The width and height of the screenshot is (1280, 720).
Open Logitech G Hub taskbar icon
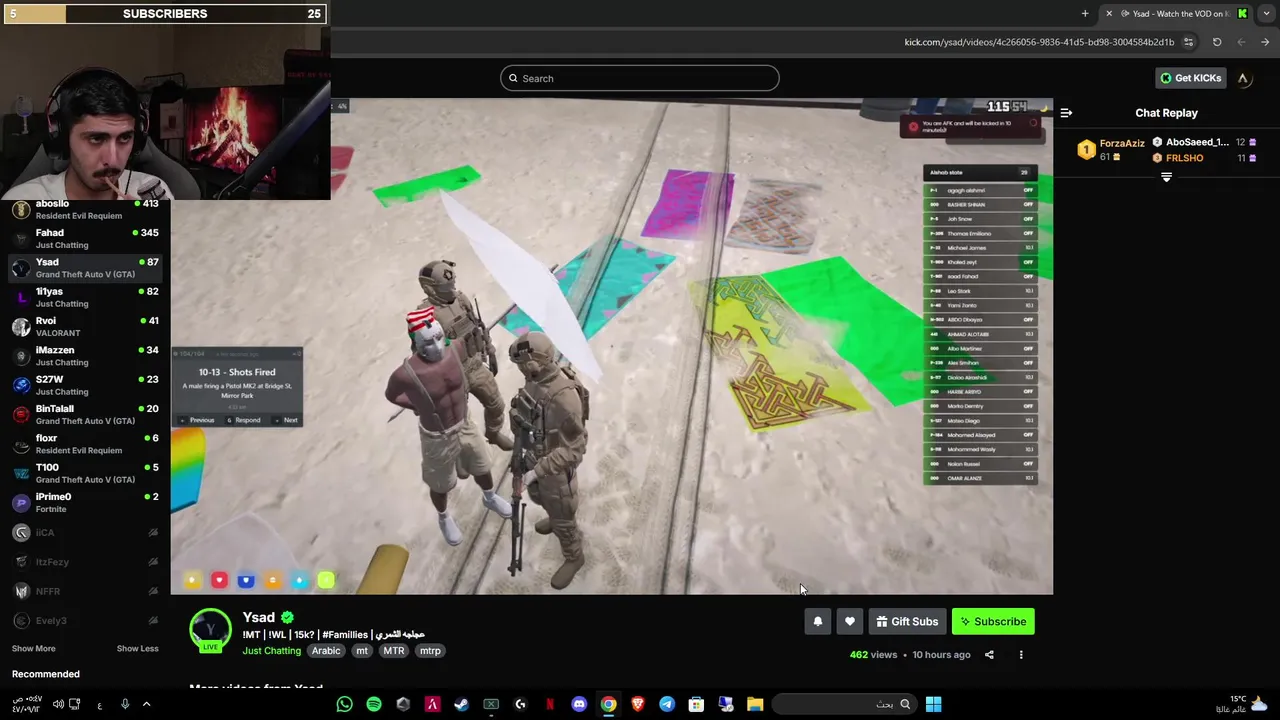point(520,704)
